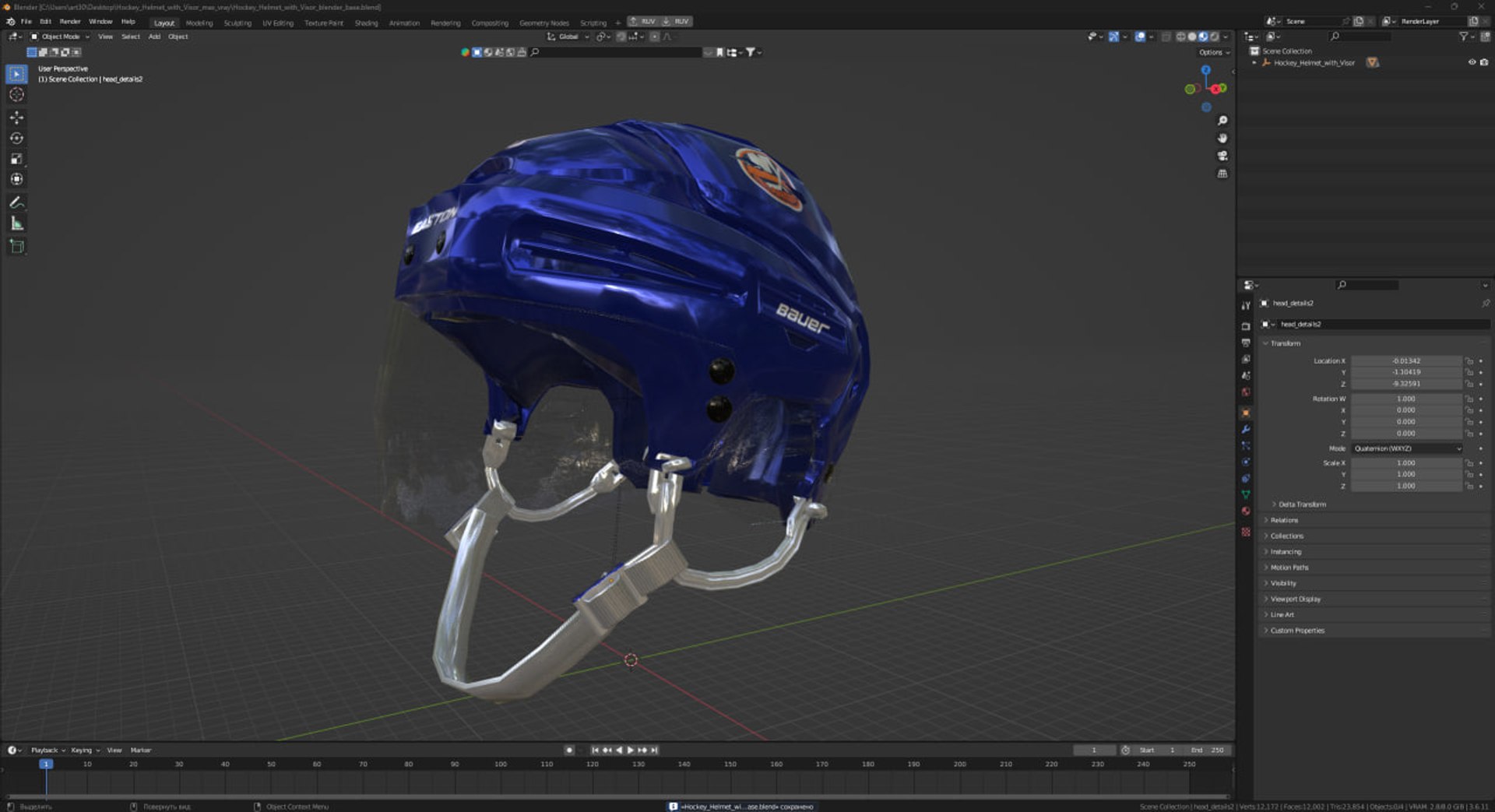Open the Texture properties tab

pos(1246,532)
